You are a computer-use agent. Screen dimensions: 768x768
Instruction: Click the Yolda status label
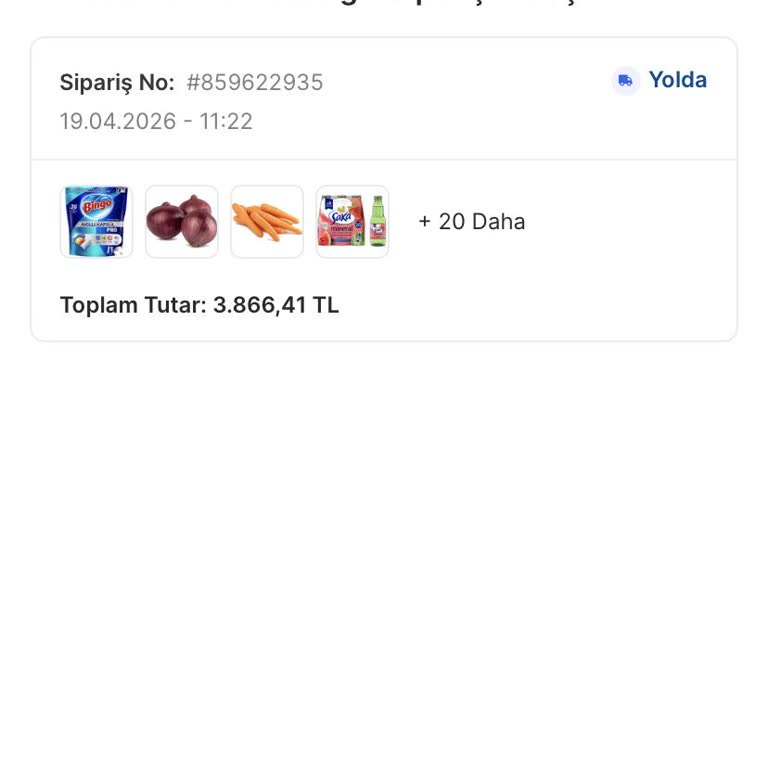(677, 80)
